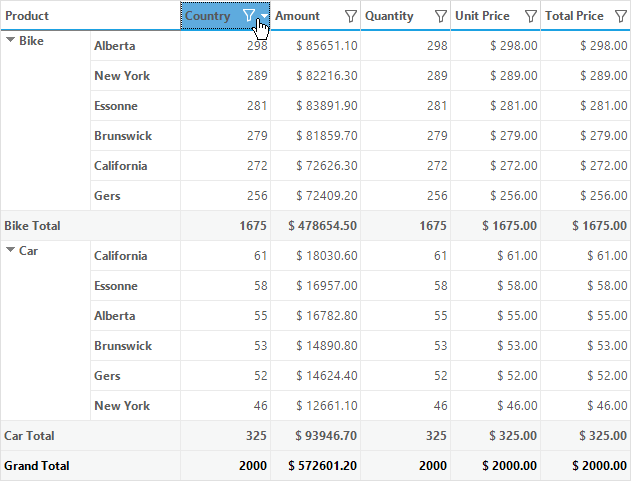Click the Car Total row label
Image resolution: width=631 pixels, height=481 pixels.
[29, 436]
